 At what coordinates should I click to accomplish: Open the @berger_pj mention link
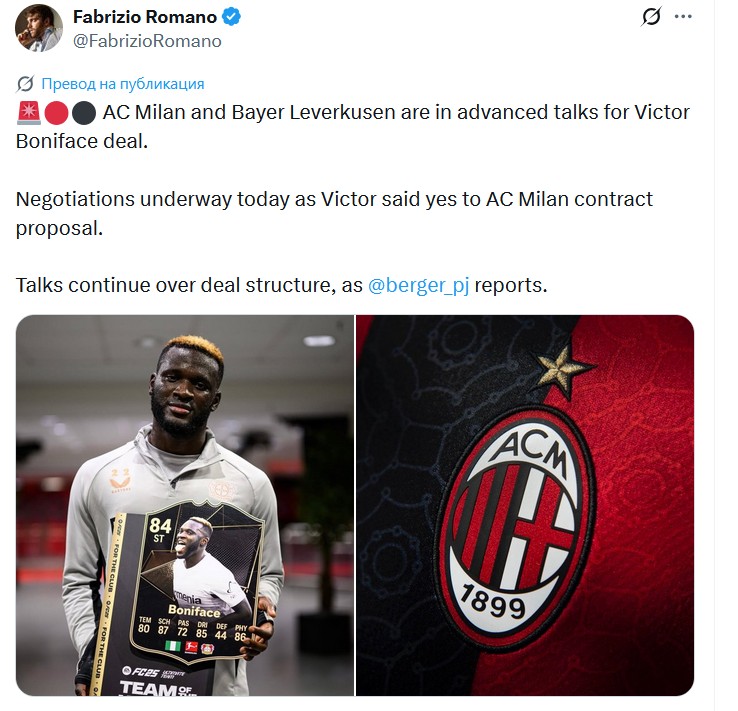[x=418, y=285]
